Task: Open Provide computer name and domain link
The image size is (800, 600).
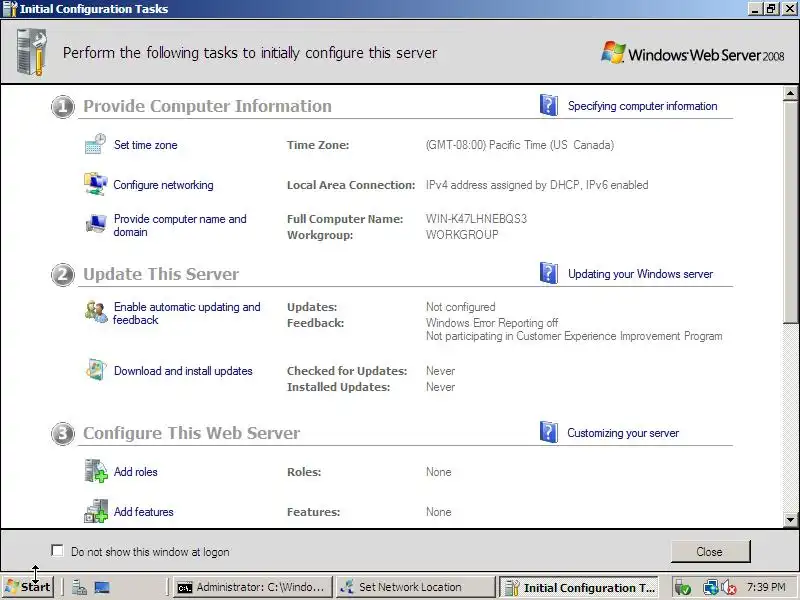Action: pyautogui.click(x=180, y=225)
